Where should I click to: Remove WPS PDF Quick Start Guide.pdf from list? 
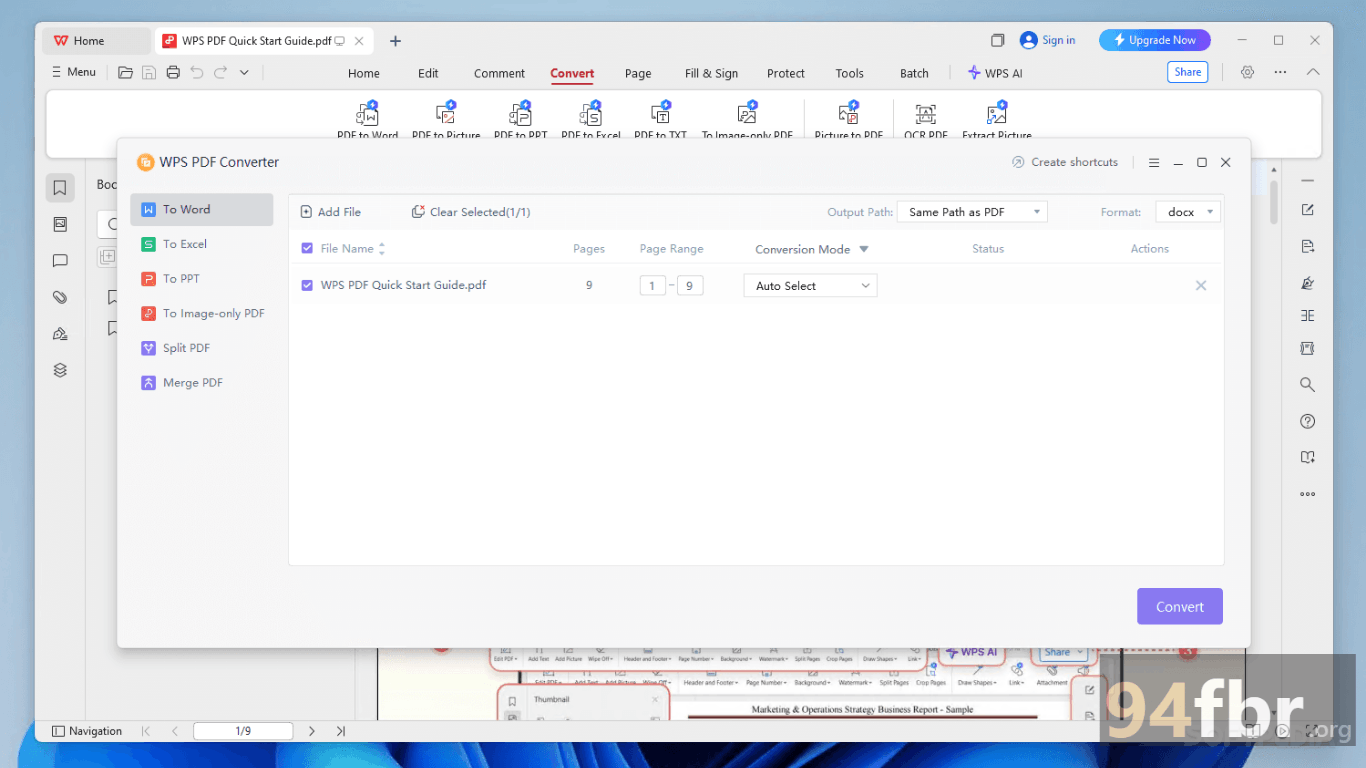point(1201,285)
